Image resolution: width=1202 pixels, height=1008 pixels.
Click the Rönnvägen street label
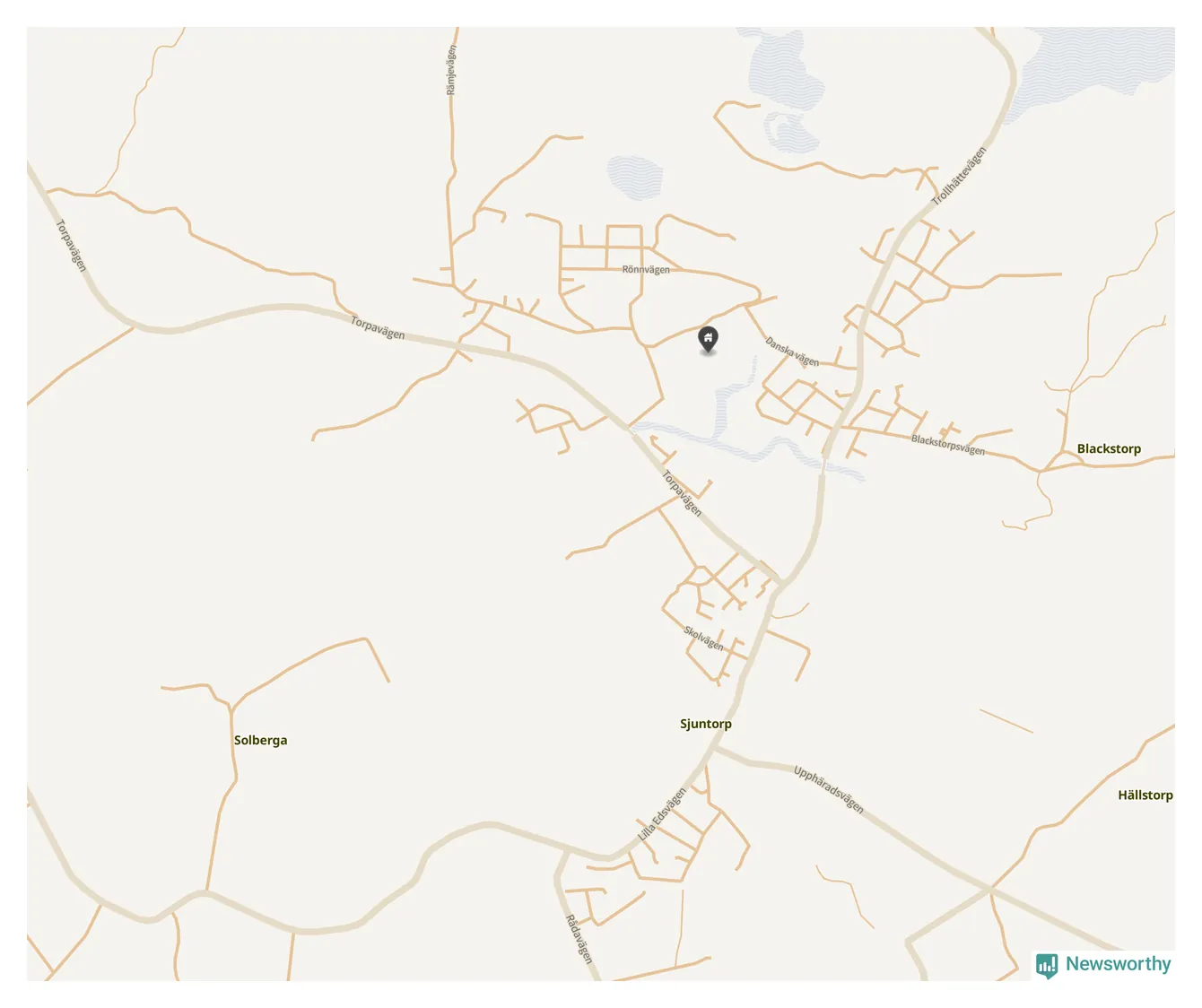coord(646,269)
